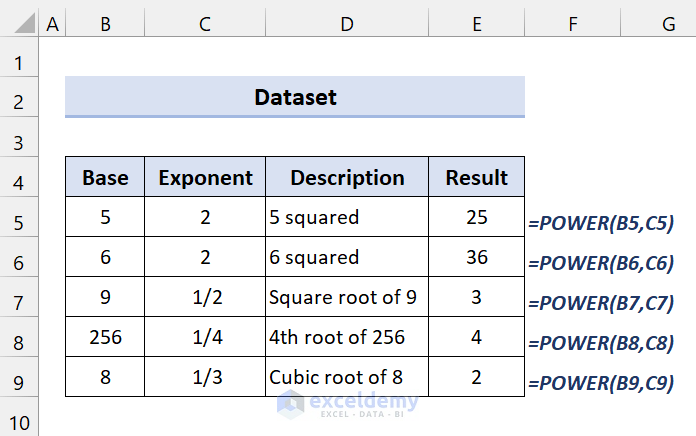Select Base cell containing 6
The image size is (696, 436).
105,257
